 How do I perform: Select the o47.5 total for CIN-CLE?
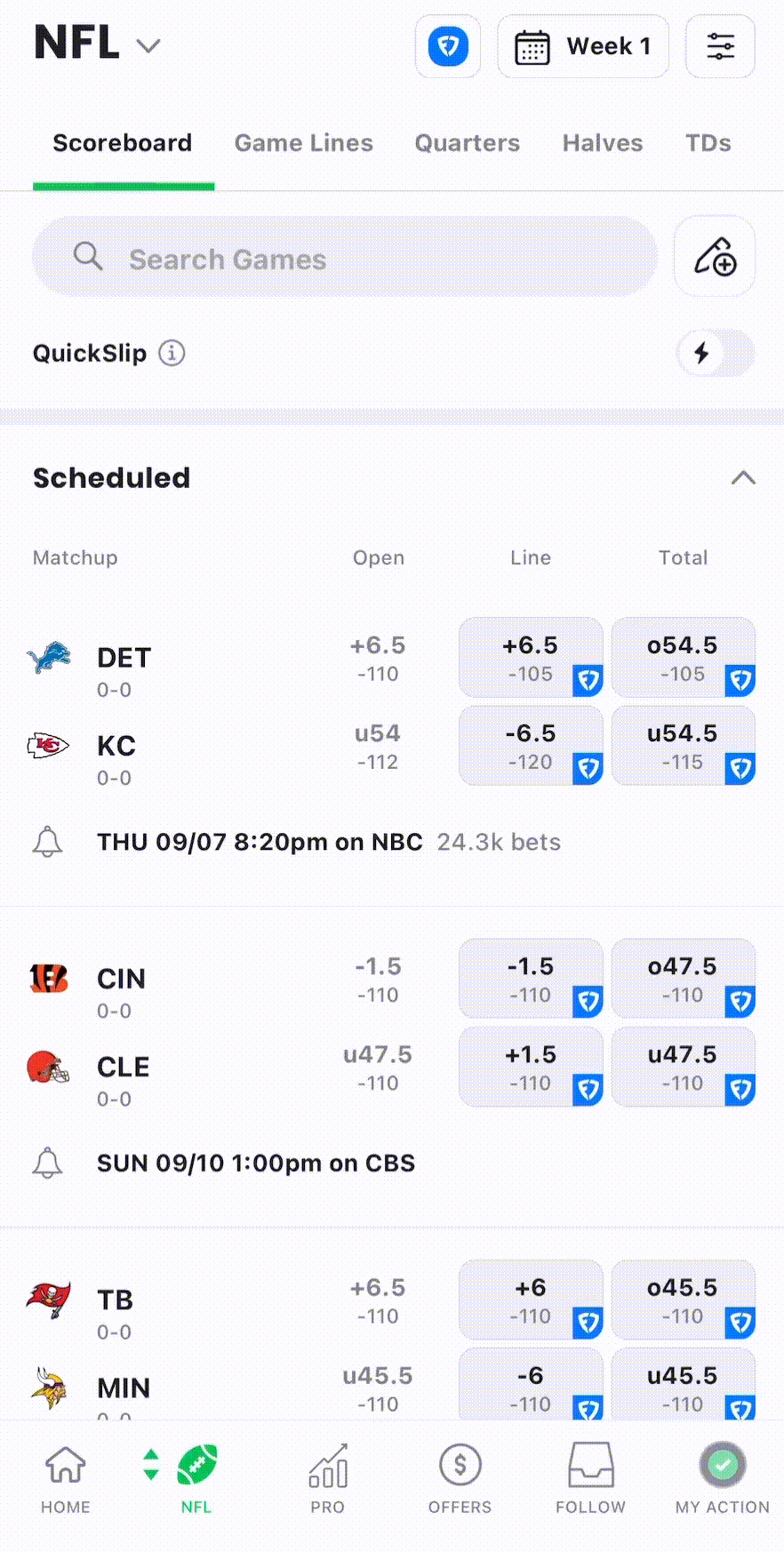click(683, 979)
